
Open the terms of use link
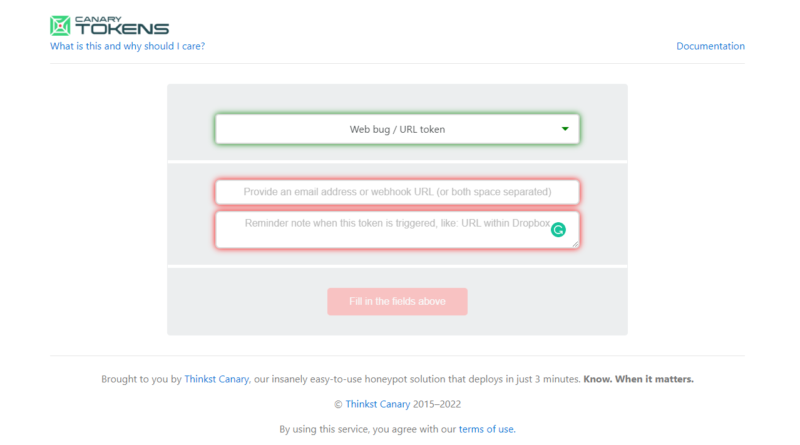tap(486, 429)
